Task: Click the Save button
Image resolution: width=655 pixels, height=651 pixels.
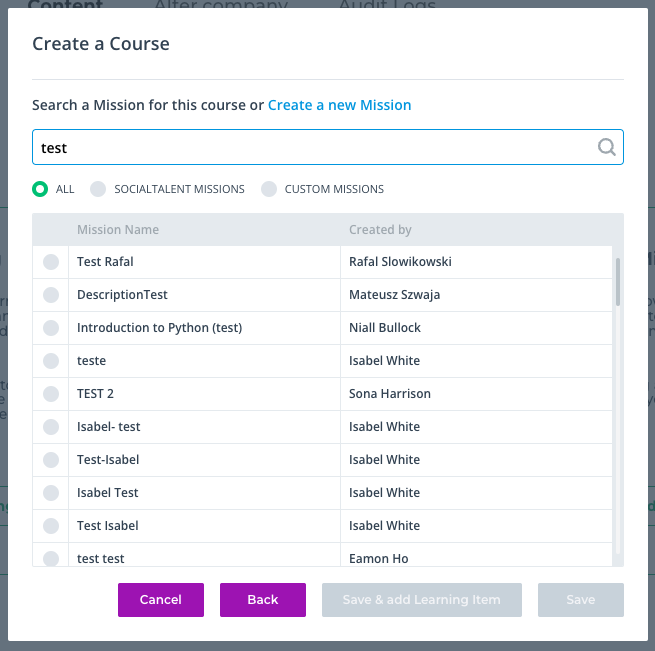Action: [581, 600]
